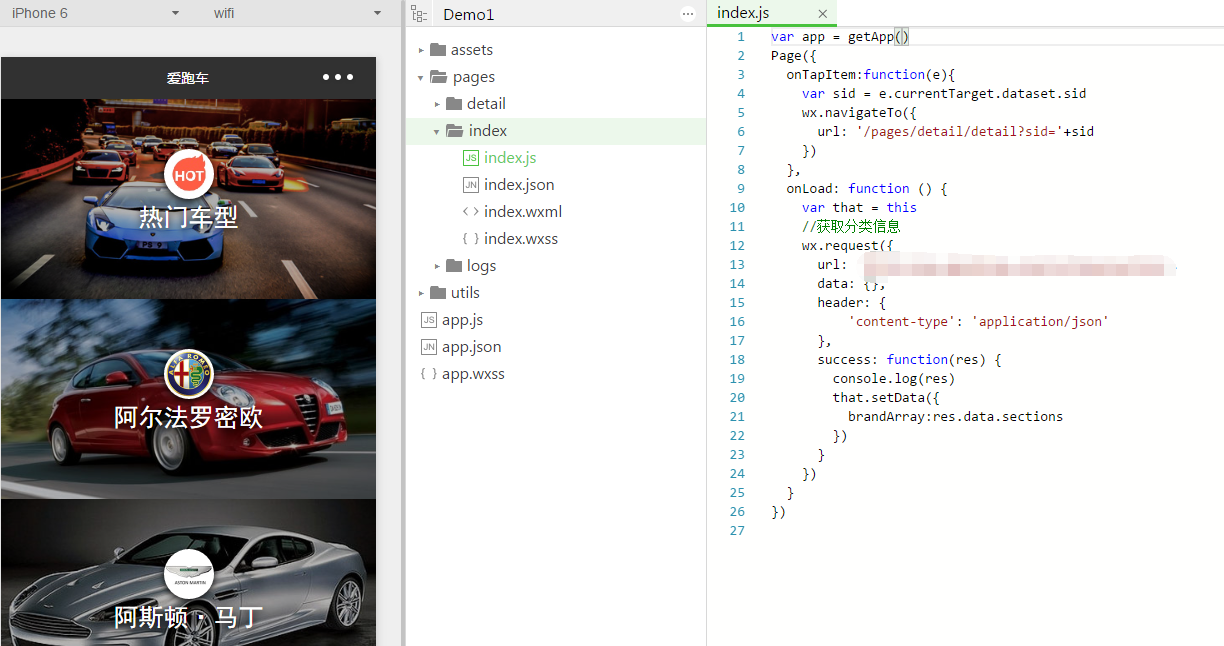Open app.json in the file tree
Viewport: 1224px width, 646px height.
[x=472, y=347]
